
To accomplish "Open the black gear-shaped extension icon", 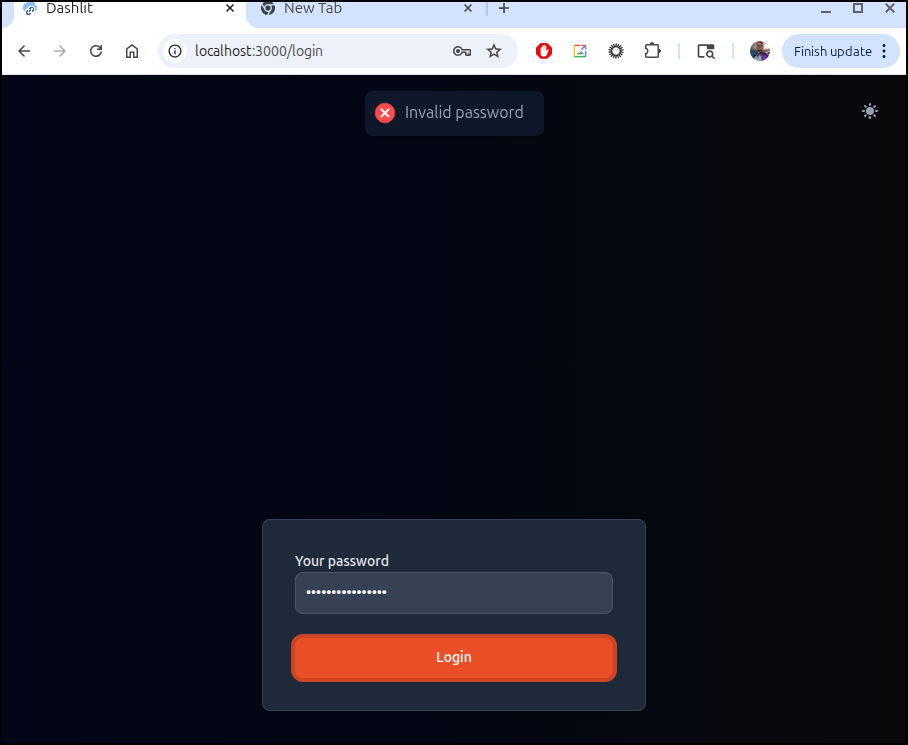I will (x=616, y=51).
